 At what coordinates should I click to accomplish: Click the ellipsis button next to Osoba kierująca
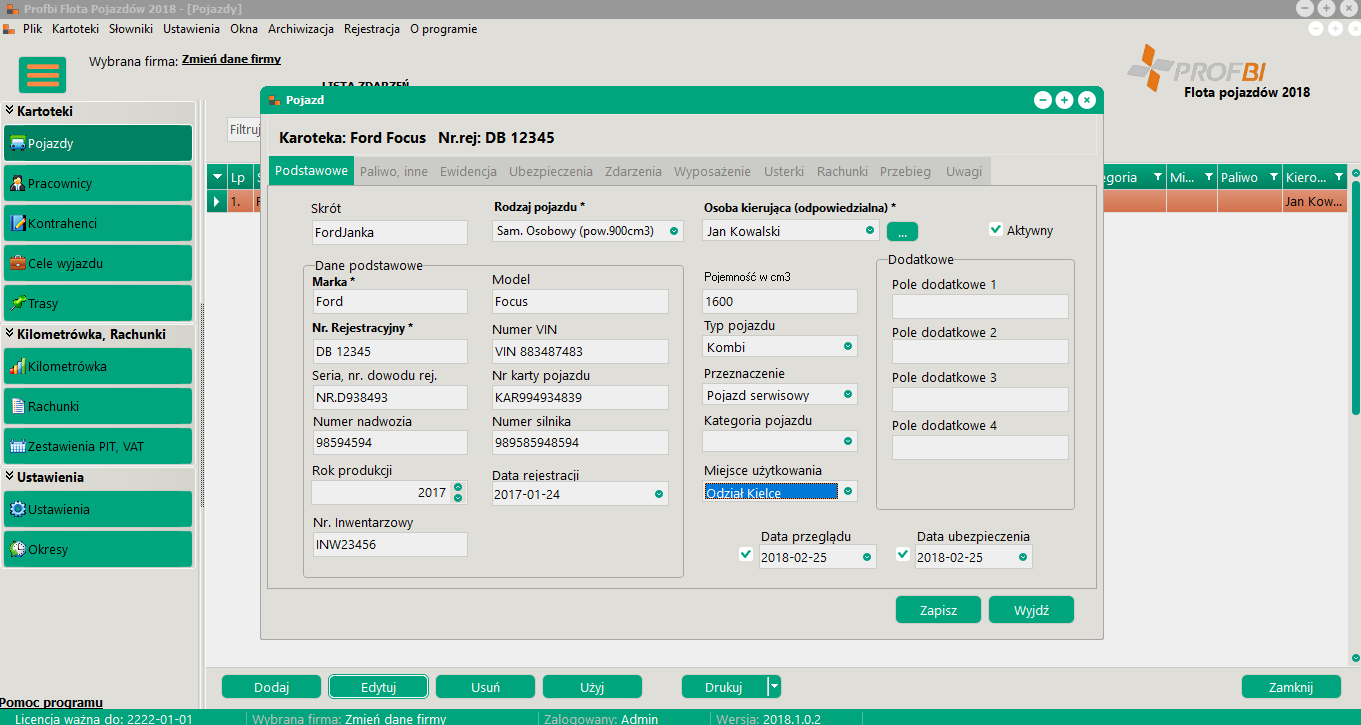tap(902, 231)
